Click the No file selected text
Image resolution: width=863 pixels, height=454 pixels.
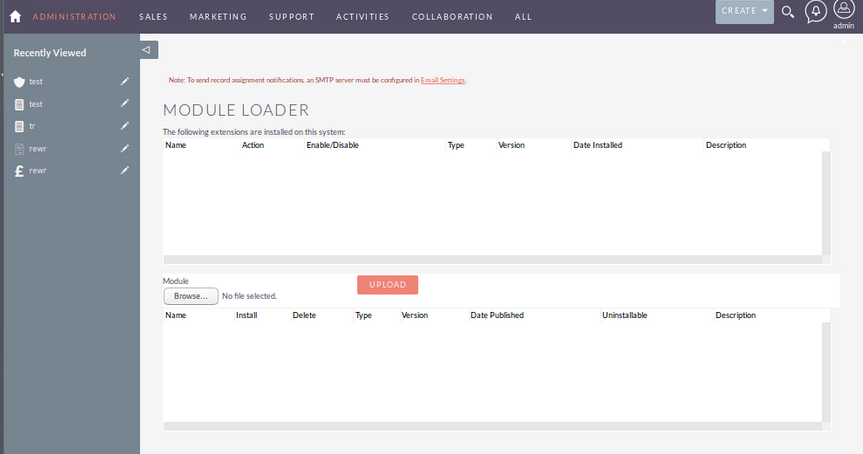click(x=249, y=296)
